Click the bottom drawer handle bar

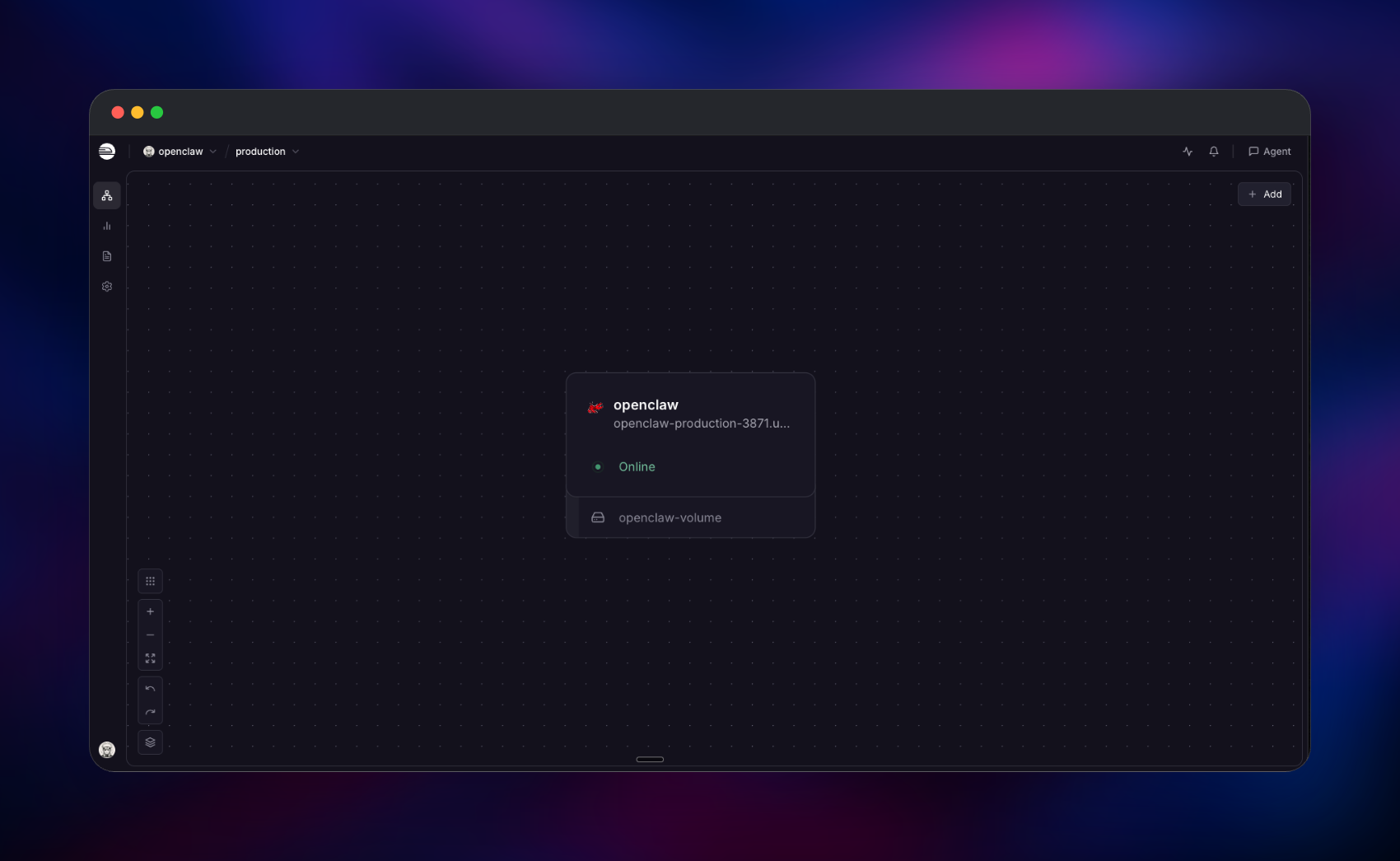click(650, 760)
